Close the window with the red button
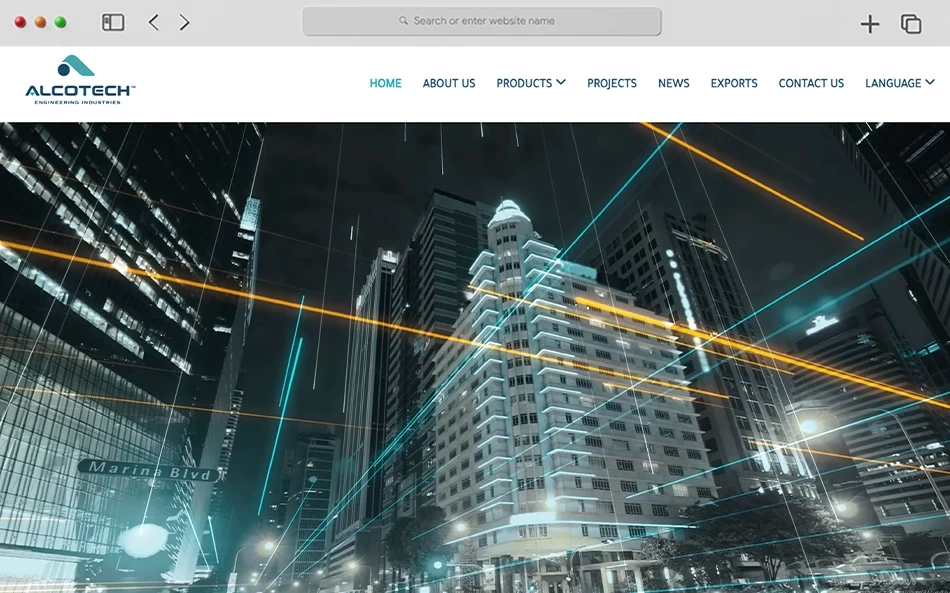This screenshot has height=593, width=950. pyautogui.click(x=20, y=22)
